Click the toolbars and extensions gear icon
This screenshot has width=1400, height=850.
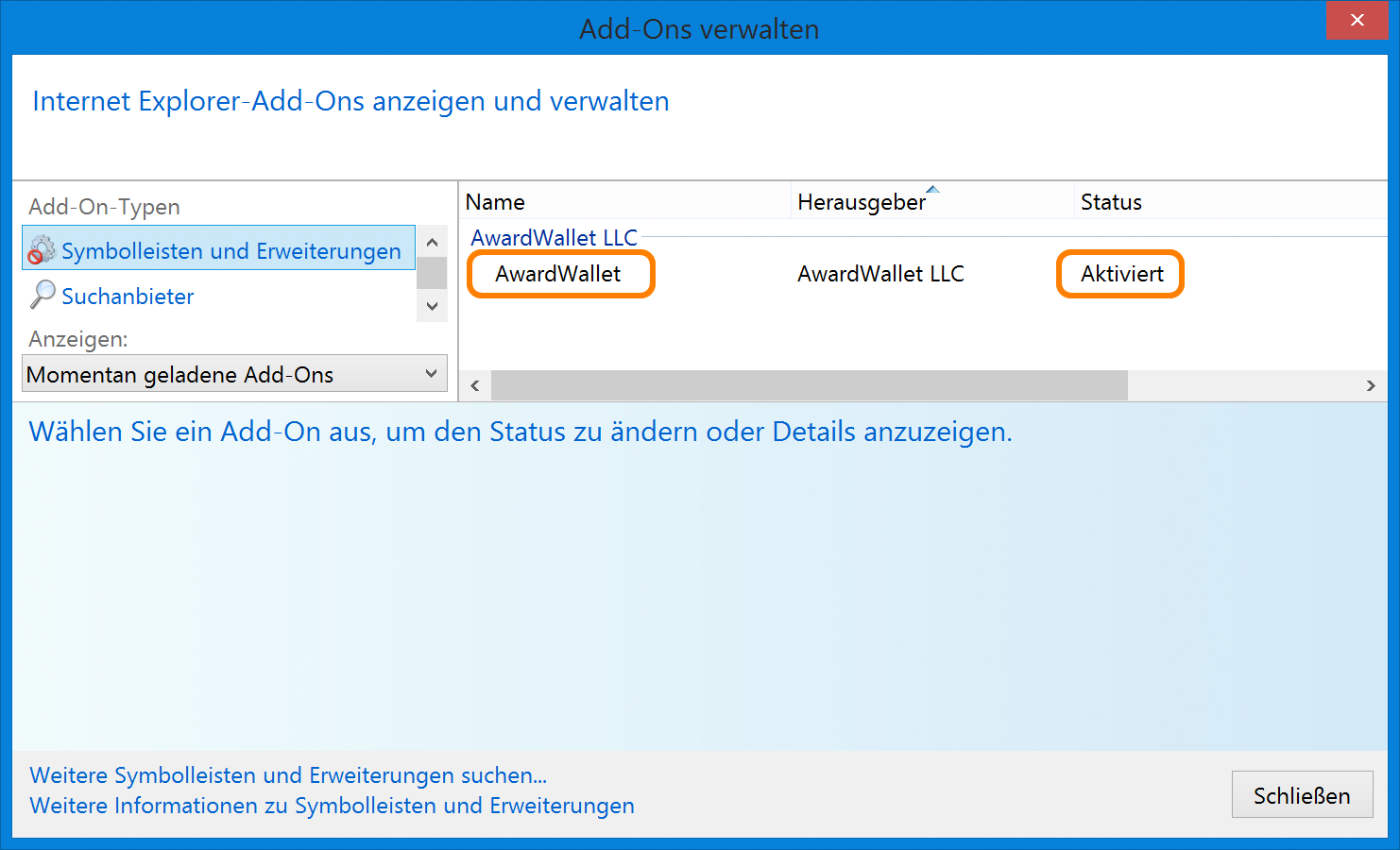tap(42, 249)
